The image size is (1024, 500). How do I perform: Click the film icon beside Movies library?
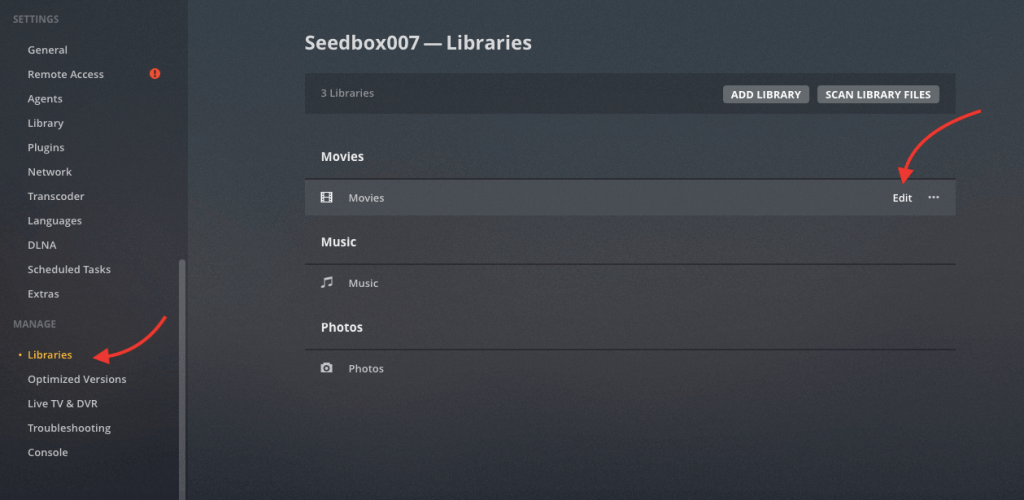point(326,198)
